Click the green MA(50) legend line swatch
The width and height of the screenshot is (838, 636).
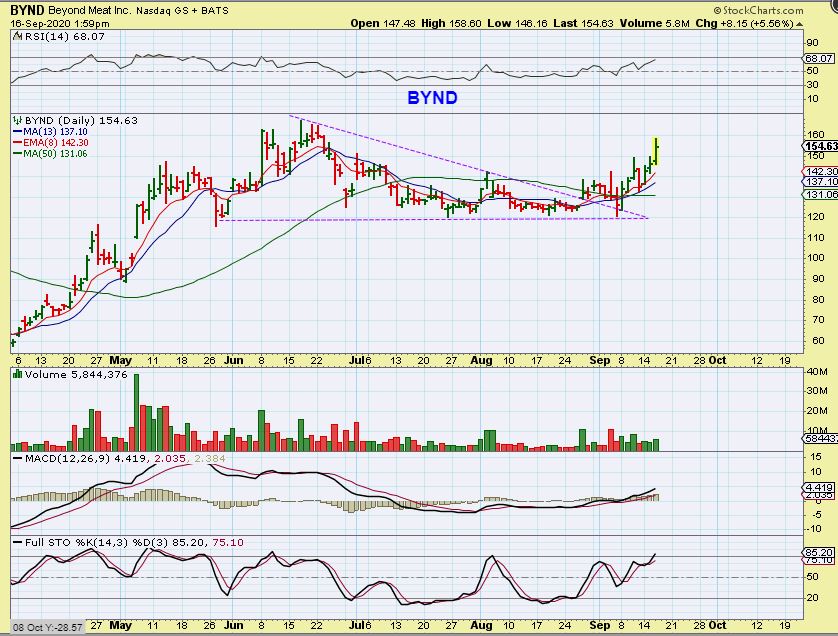[x=18, y=154]
